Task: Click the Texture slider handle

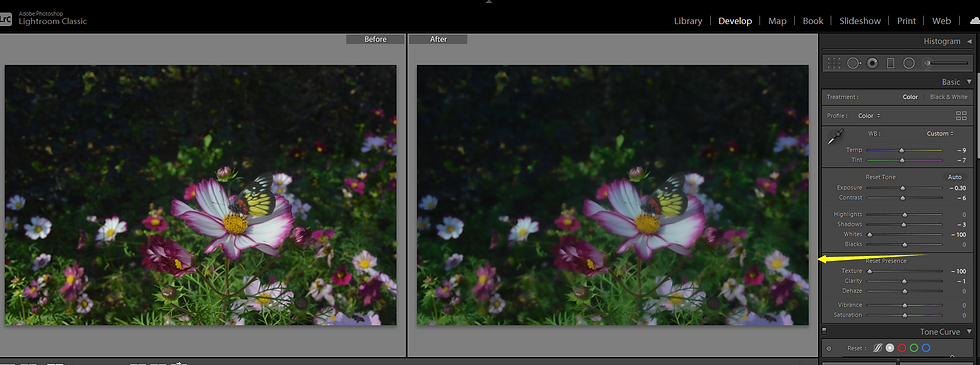Action: click(869, 271)
